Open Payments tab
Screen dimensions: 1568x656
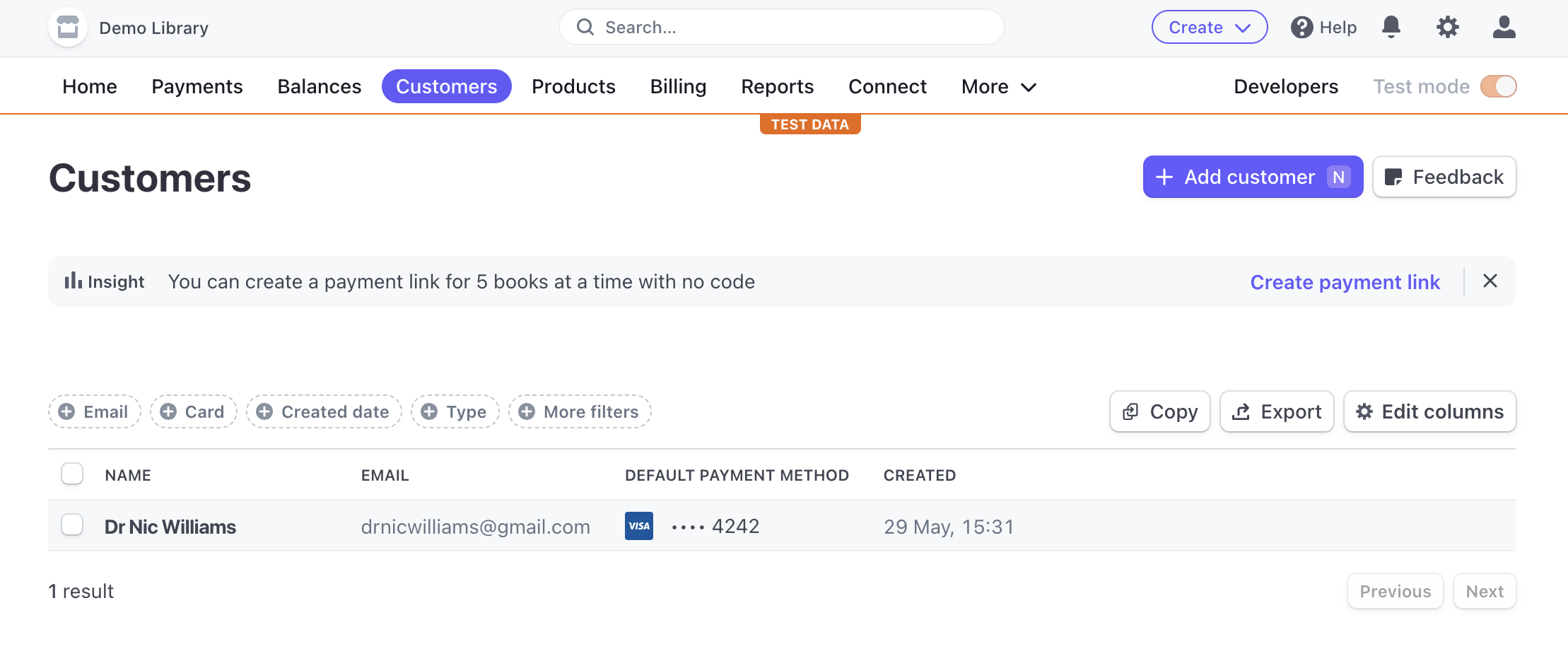pyautogui.click(x=197, y=86)
